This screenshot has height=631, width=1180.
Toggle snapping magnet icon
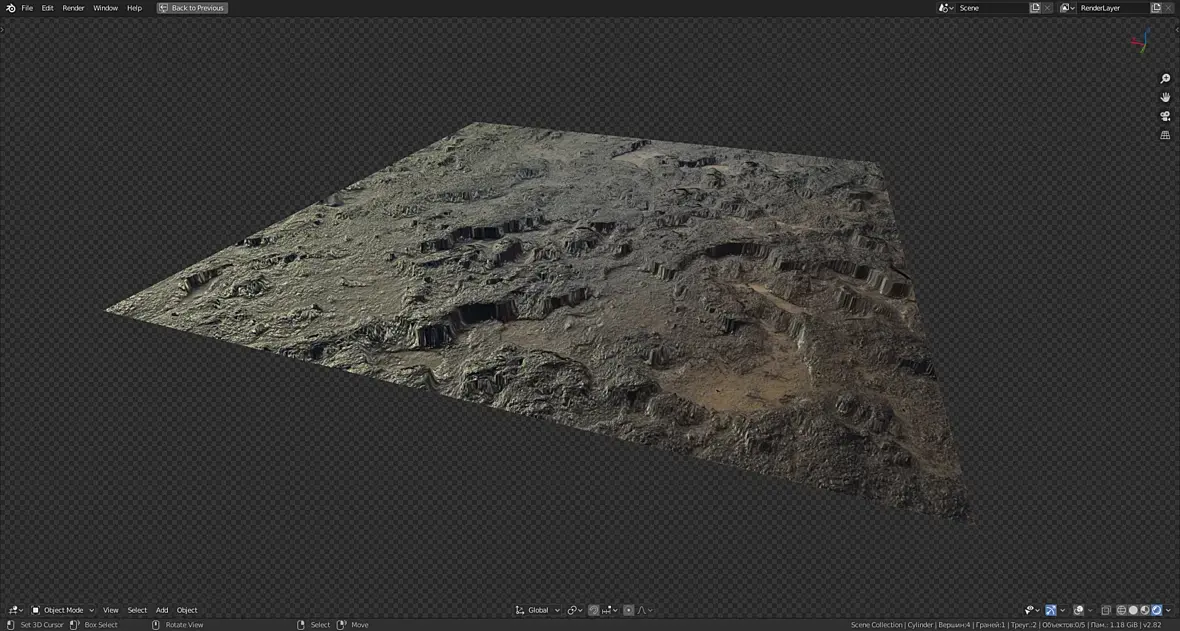(x=594, y=610)
